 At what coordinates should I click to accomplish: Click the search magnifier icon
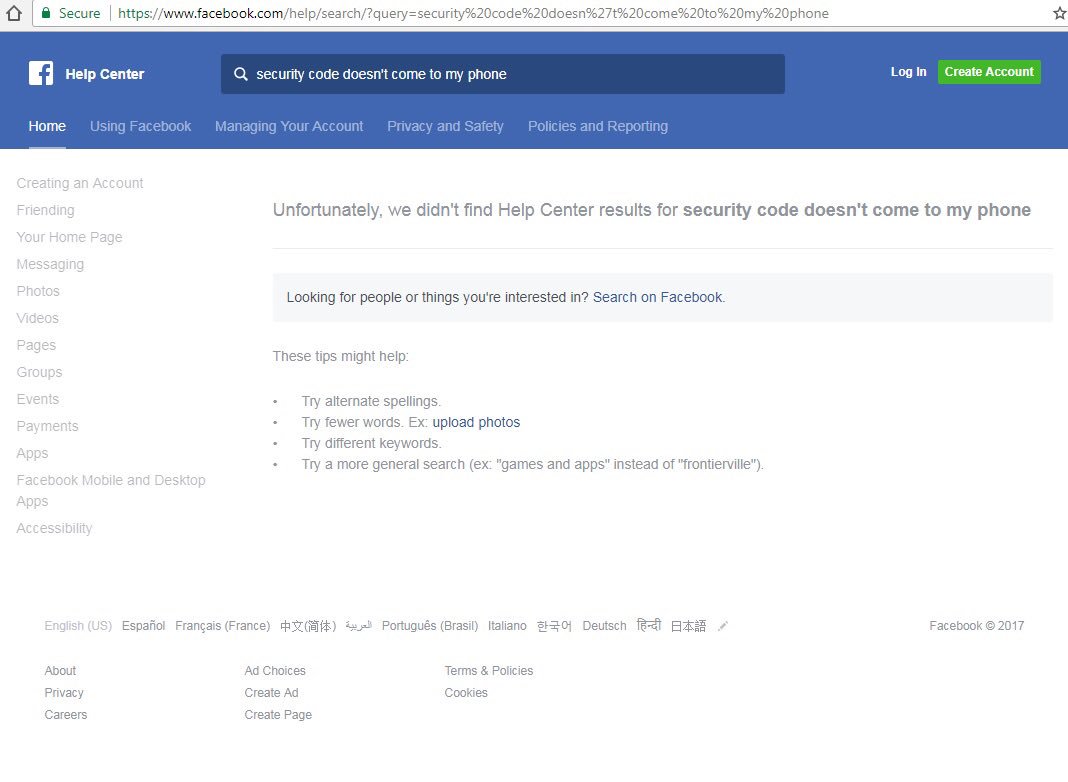click(x=240, y=74)
